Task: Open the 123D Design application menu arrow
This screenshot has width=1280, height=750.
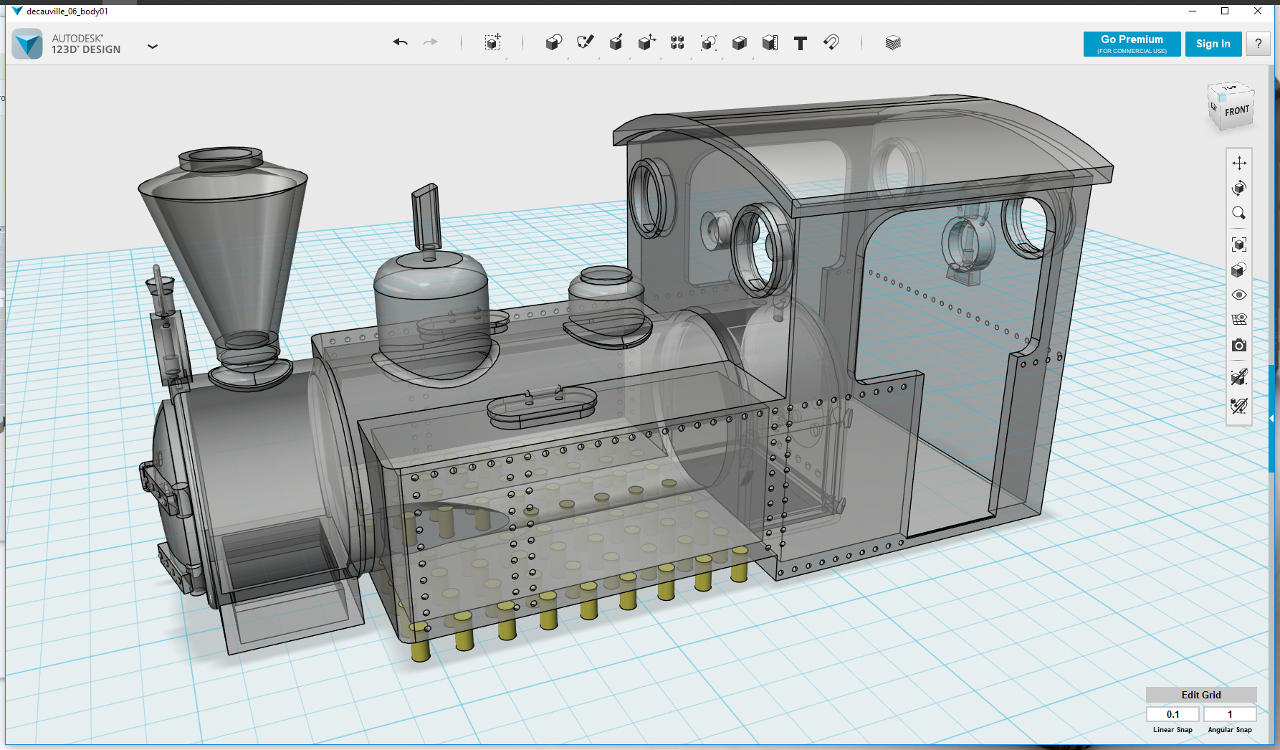Action: tap(152, 46)
